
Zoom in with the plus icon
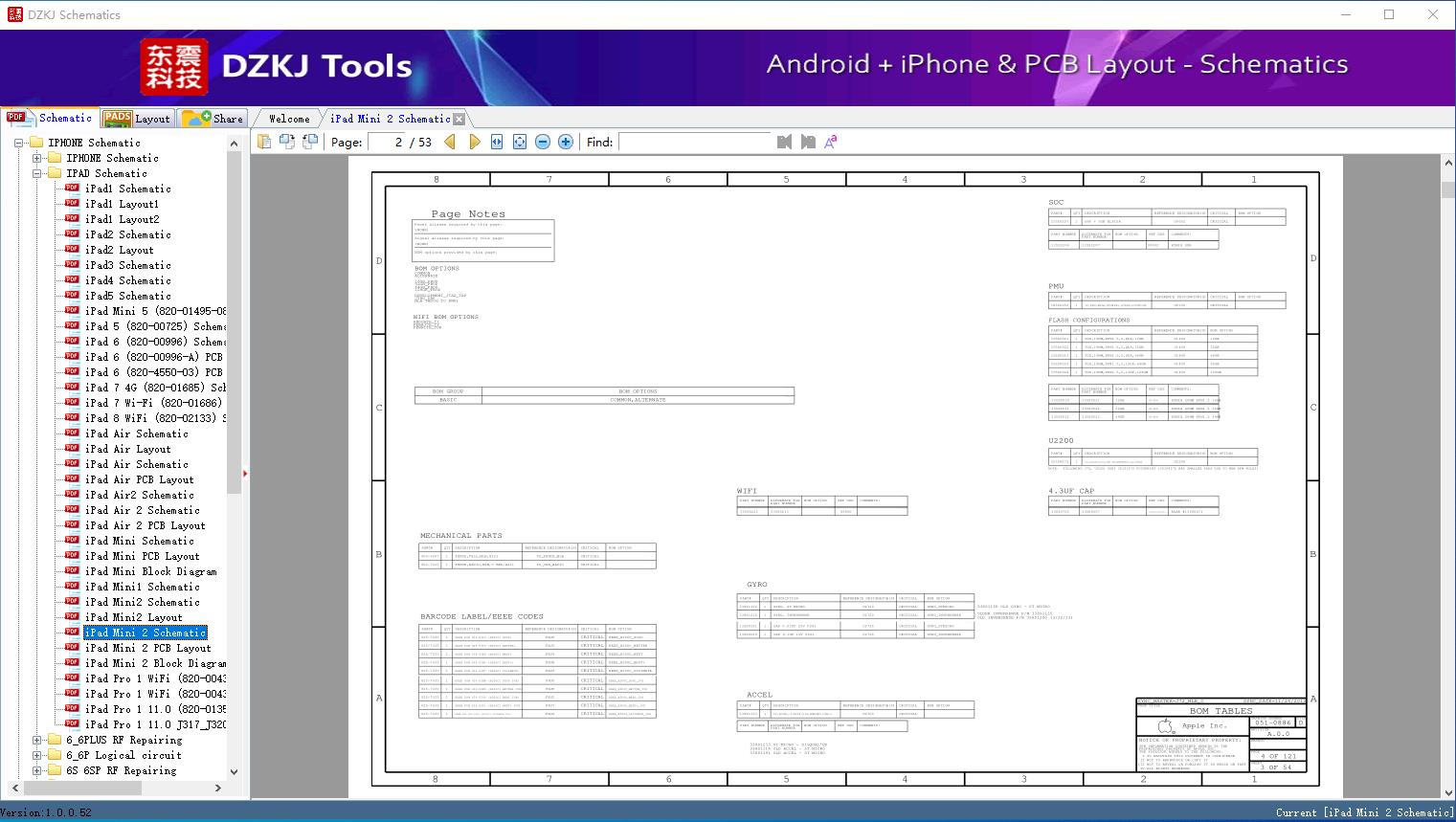[x=566, y=142]
